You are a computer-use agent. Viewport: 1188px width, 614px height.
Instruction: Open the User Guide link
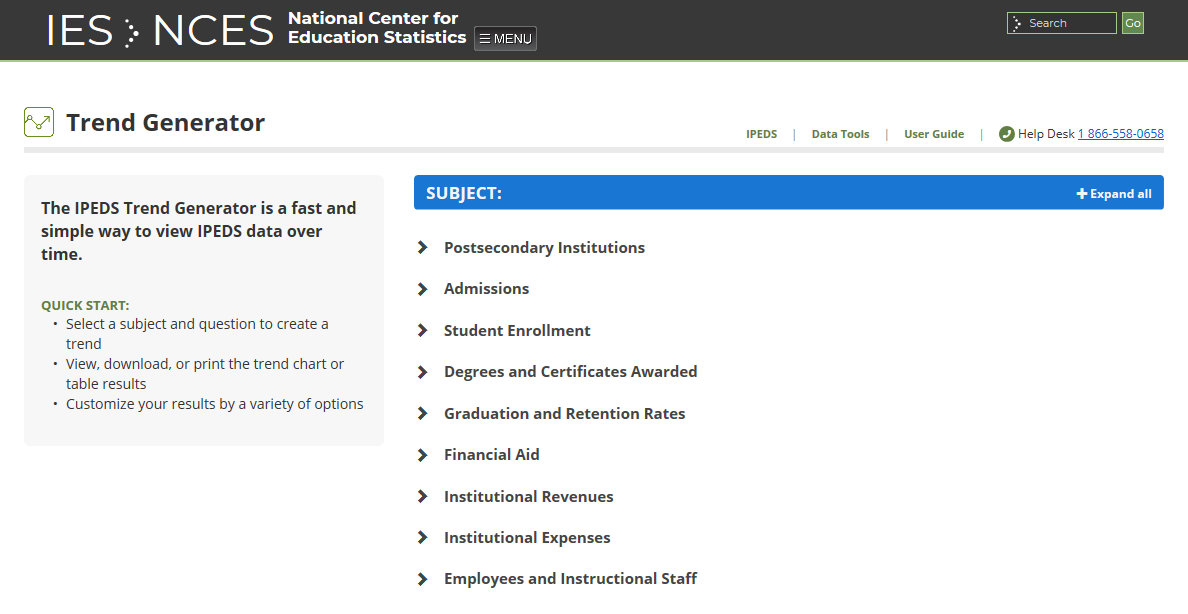[x=933, y=134]
